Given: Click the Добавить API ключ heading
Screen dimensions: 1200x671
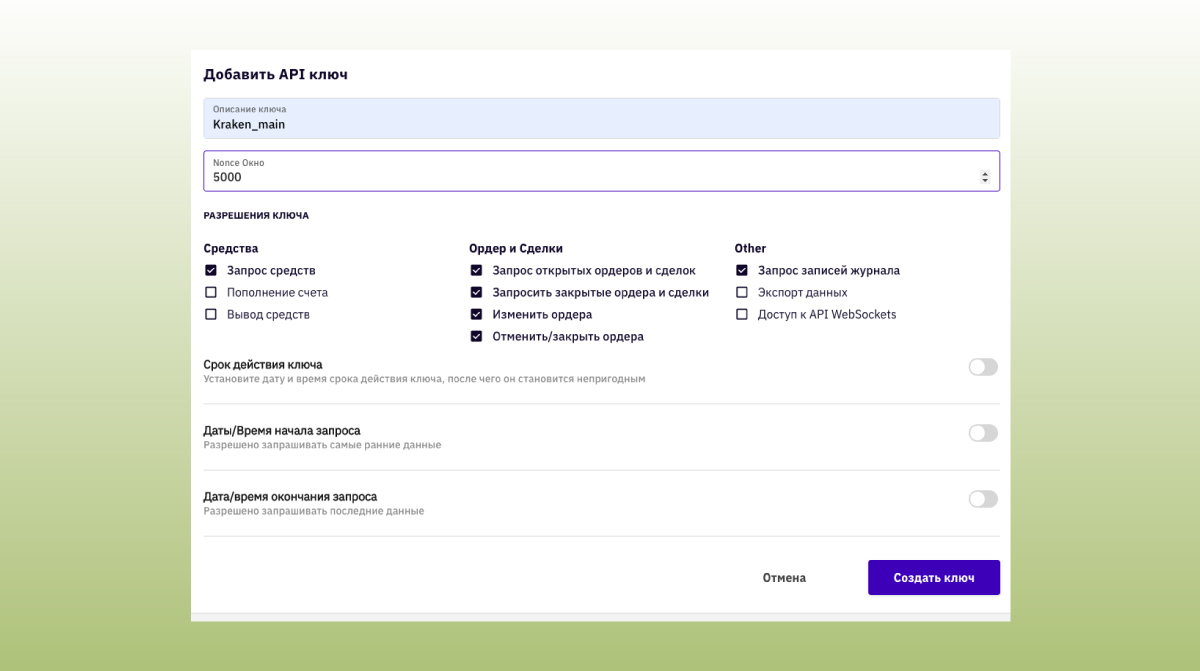Looking at the screenshot, I should pyautogui.click(x=277, y=74).
